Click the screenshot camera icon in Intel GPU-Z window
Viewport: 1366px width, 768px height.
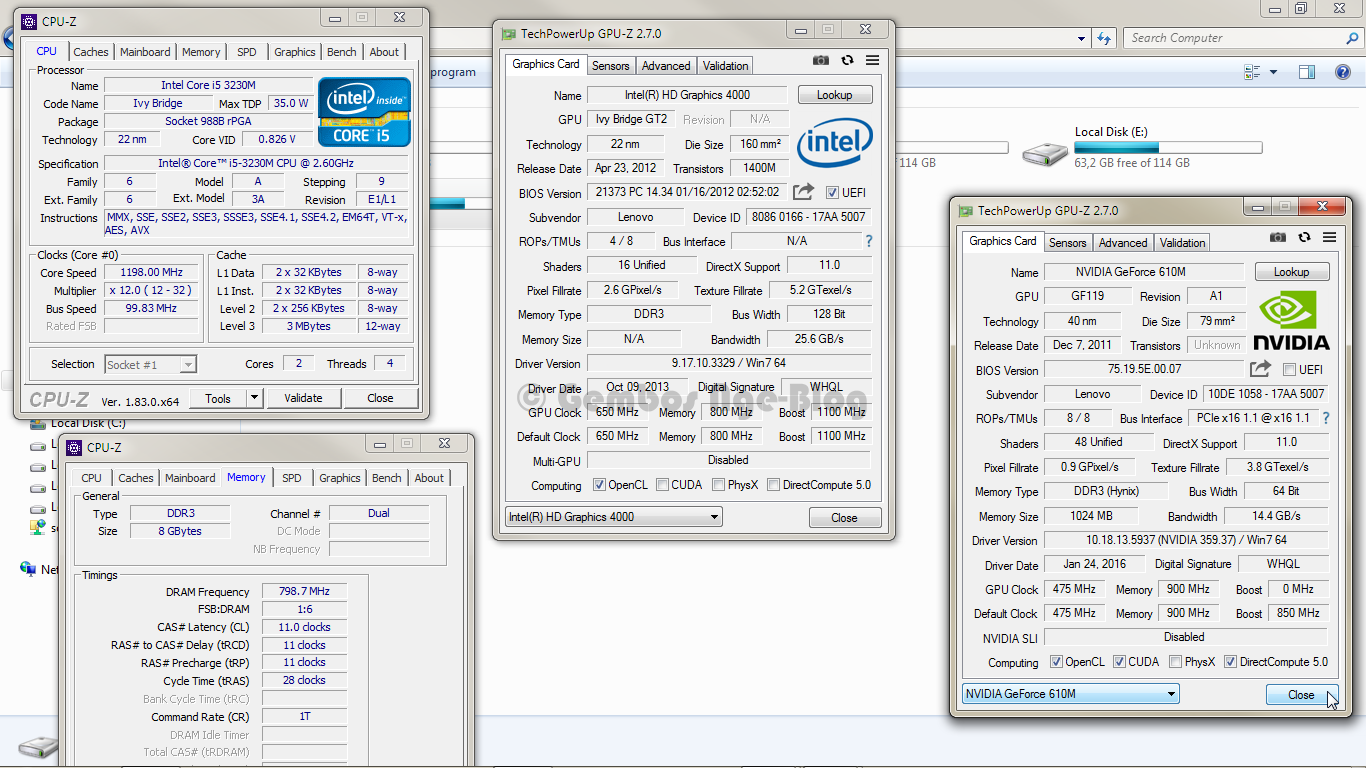[821, 60]
